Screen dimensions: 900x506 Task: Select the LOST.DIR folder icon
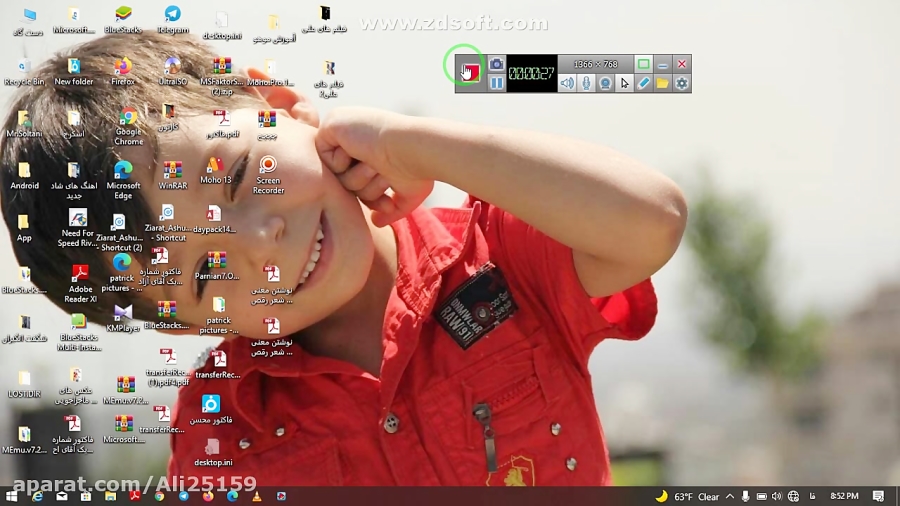[24, 384]
